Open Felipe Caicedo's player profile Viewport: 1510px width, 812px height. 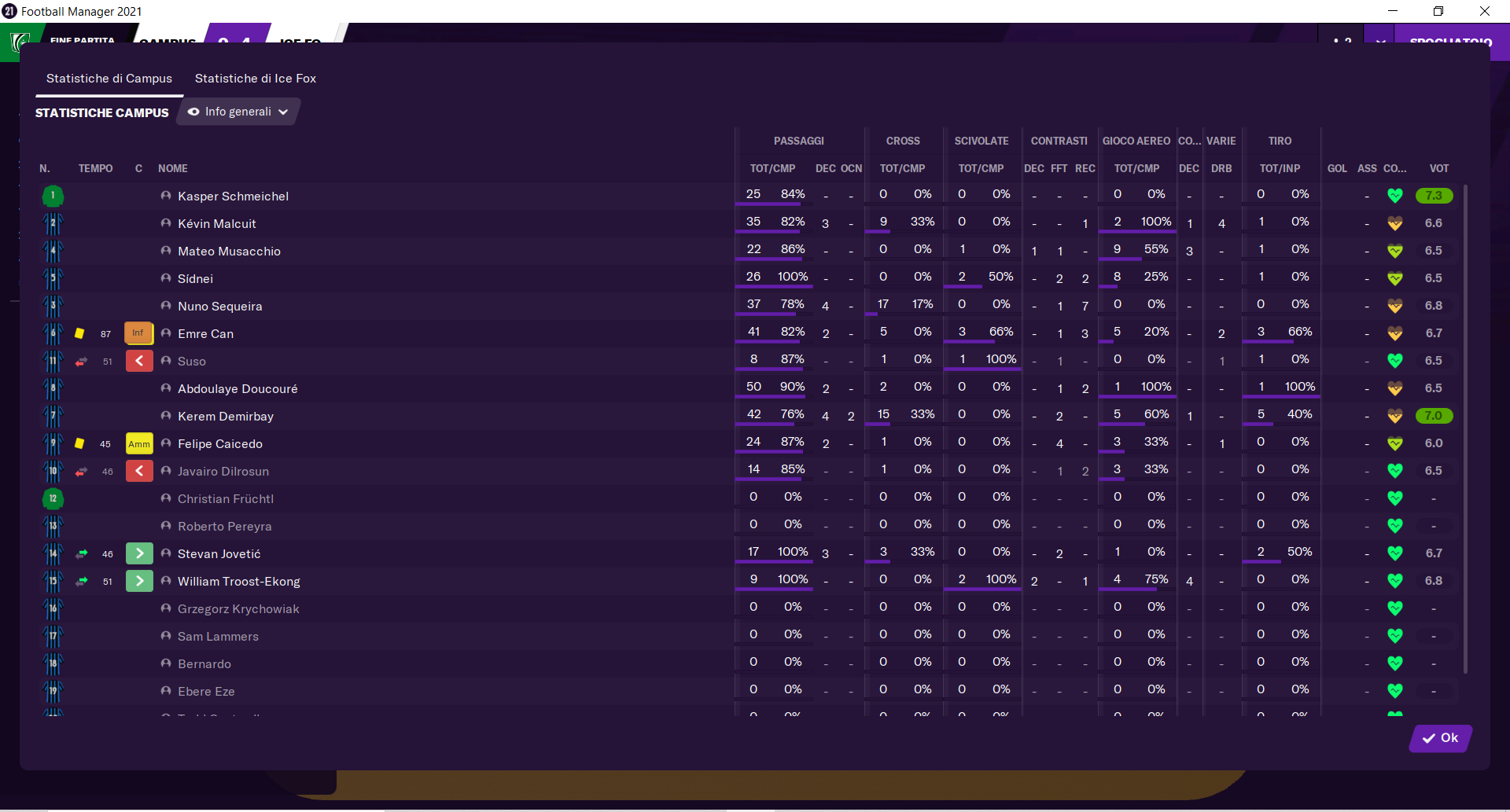coord(220,444)
